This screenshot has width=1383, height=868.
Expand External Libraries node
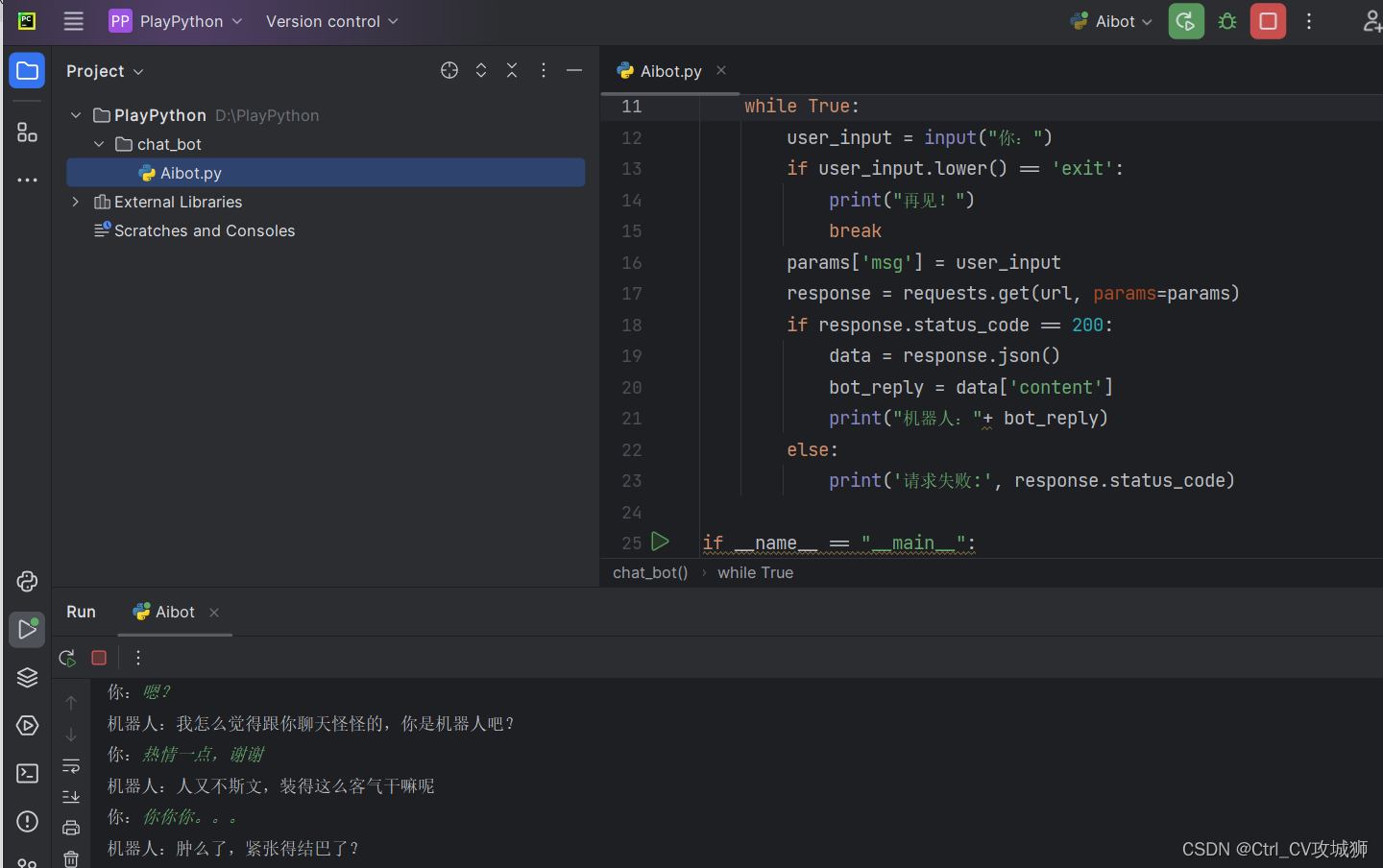[x=76, y=202]
